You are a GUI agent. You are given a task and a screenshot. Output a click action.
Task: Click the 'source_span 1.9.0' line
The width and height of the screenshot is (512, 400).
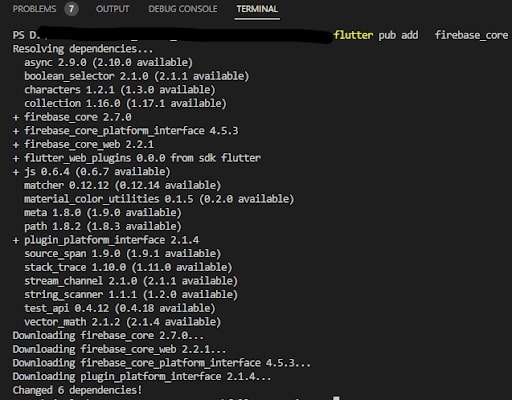click(x=122, y=254)
